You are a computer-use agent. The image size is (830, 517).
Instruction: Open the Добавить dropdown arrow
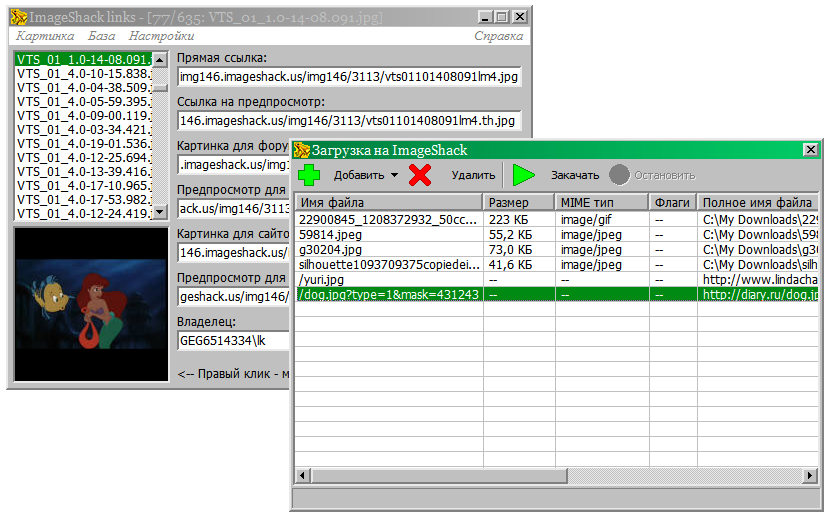(x=394, y=175)
